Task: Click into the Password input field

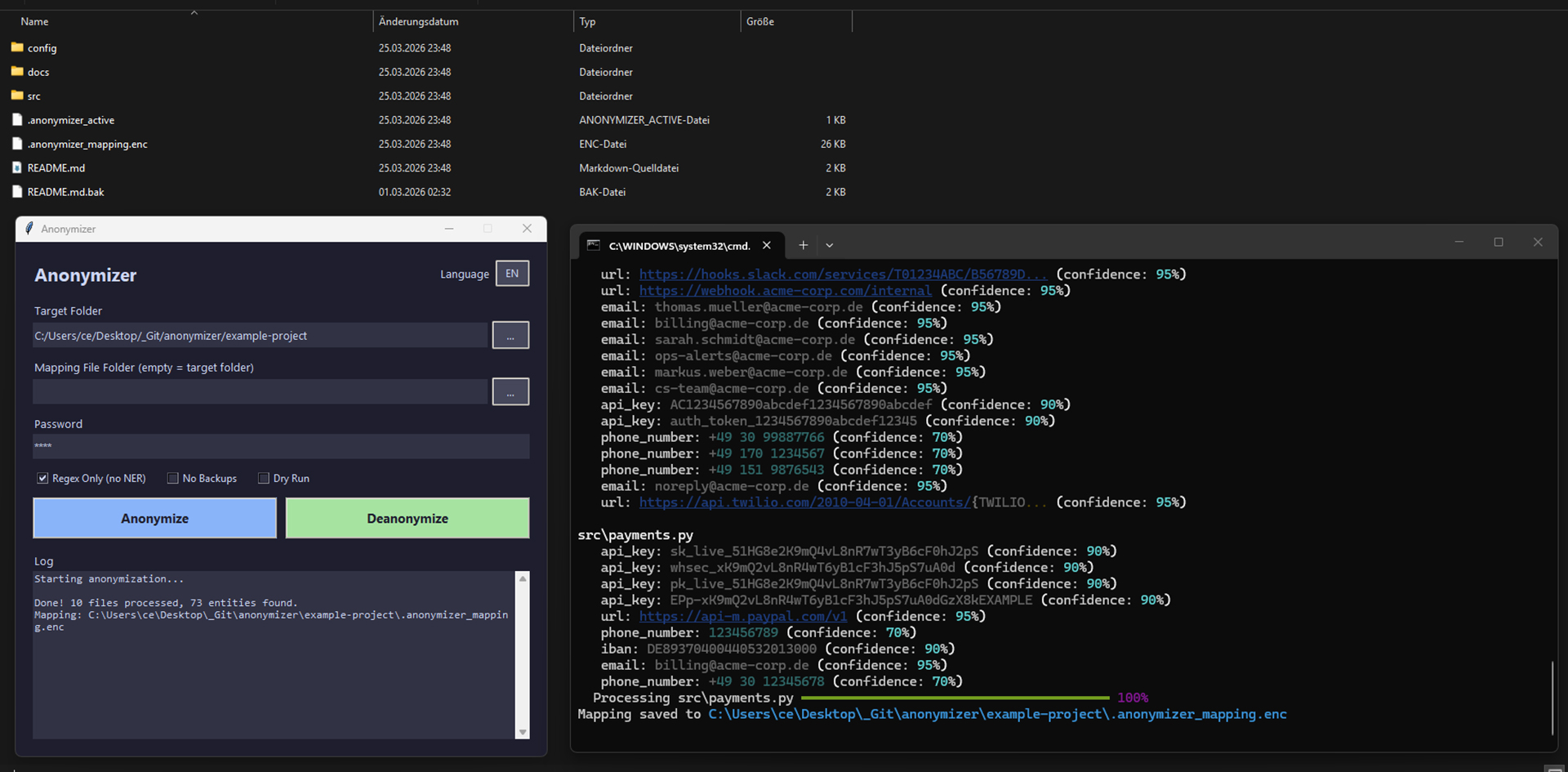Action: click(281, 446)
